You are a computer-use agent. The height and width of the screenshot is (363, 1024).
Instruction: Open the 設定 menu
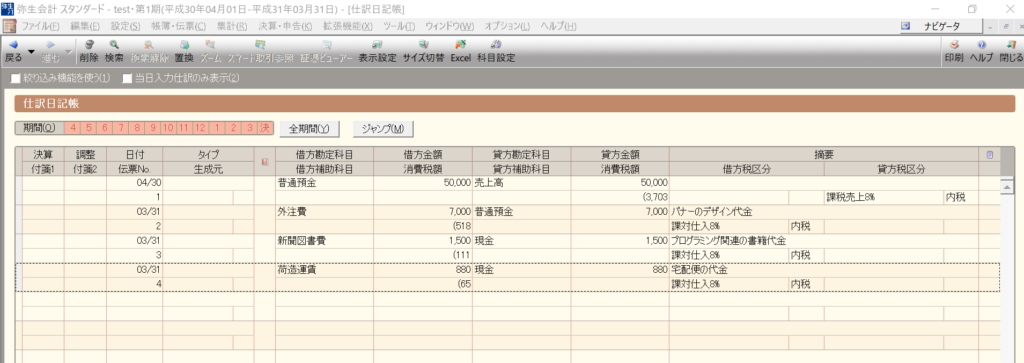(125, 26)
